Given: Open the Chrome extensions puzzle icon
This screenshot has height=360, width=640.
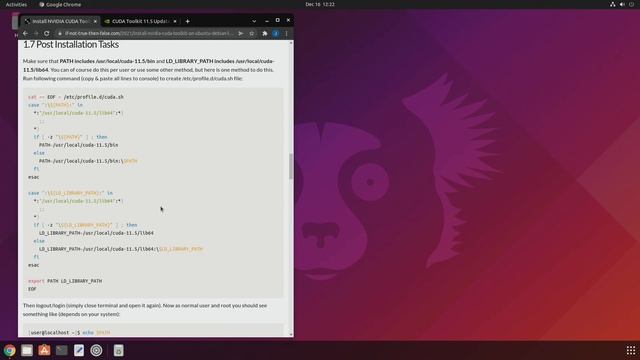Looking at the screenshot, I should tap(264, 33).
